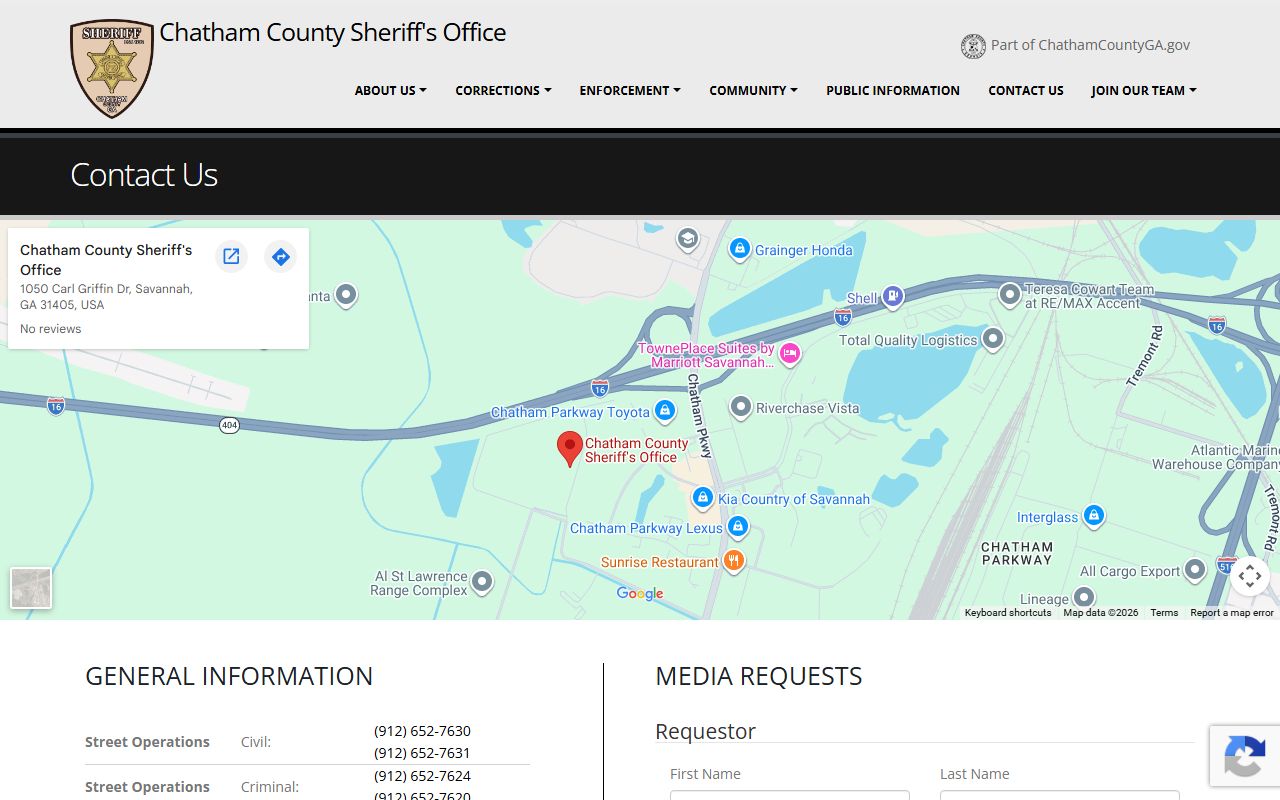Click Report a map error

1232,613
